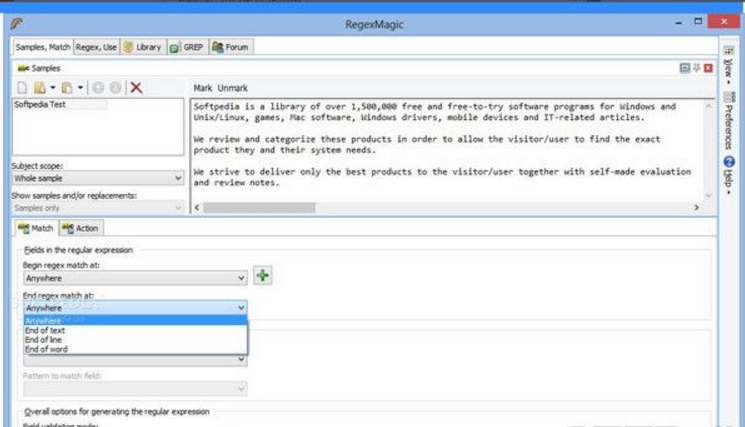The image size is (745, 427).
Task: Click the Paste sample clipboard icon
Action: click(x=67, y=88)
